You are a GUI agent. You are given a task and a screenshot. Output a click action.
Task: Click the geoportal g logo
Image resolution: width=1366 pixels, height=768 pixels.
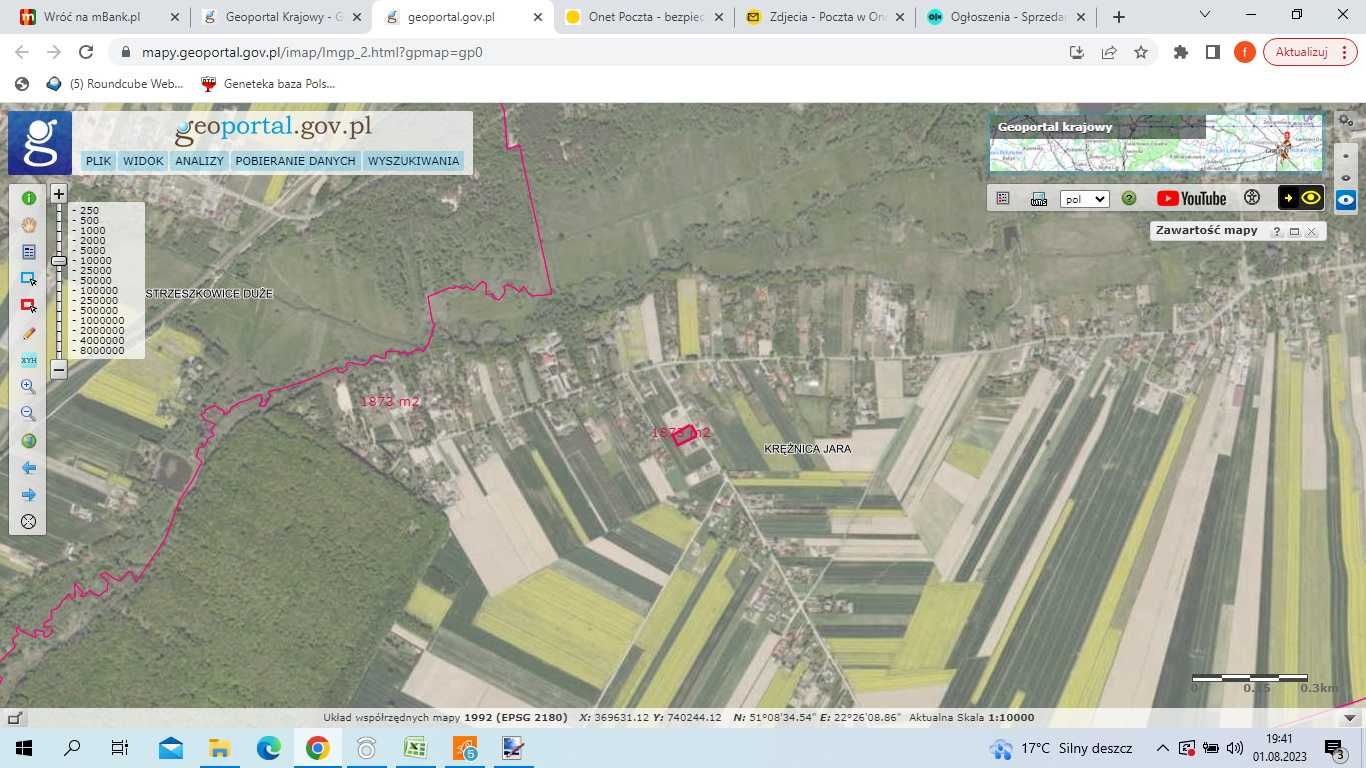[x=40, y=143]
